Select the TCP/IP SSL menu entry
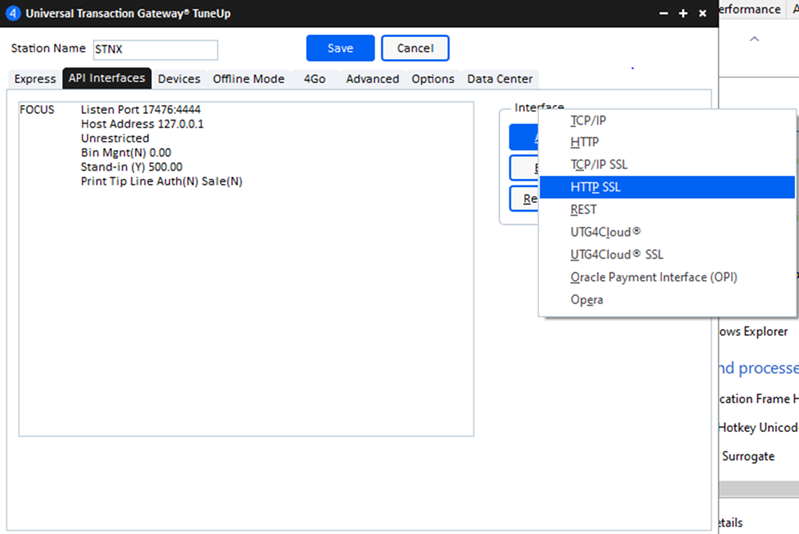The image size is (799, 534). point(667,165)
